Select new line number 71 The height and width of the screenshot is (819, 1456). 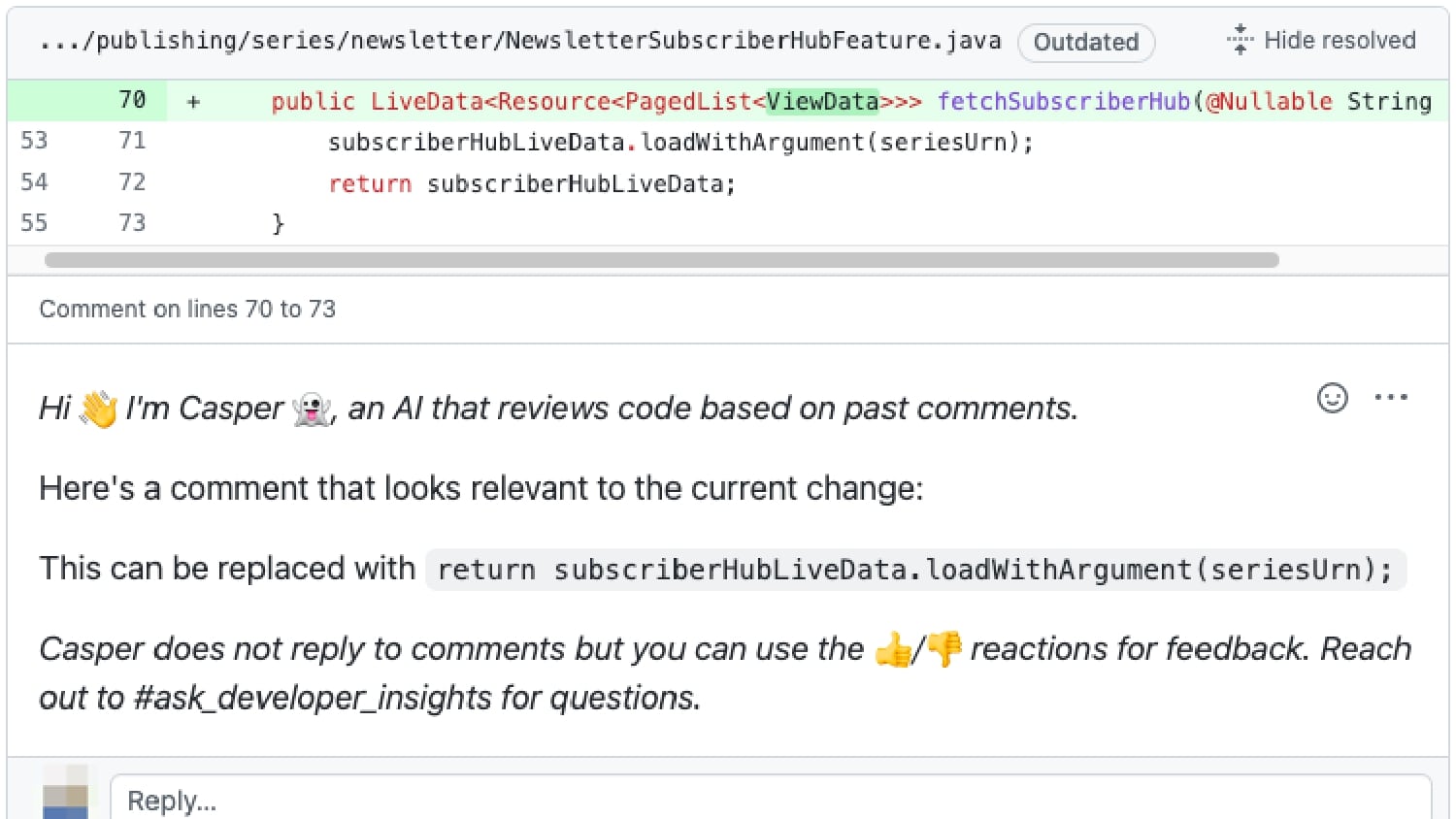(x=132, y=142)
